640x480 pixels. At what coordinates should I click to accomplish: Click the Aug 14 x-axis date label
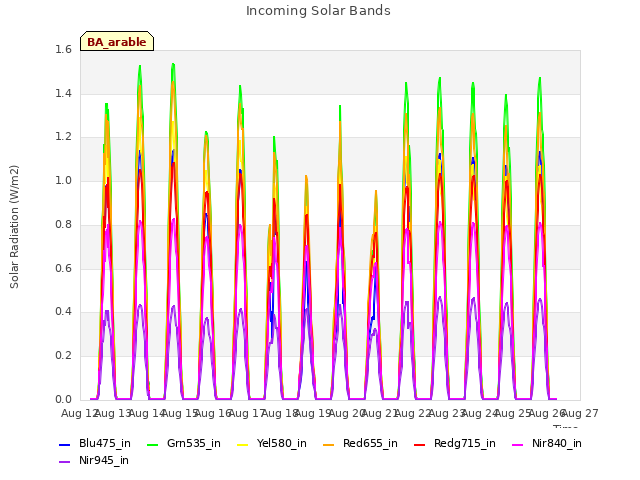click(147, 413)
